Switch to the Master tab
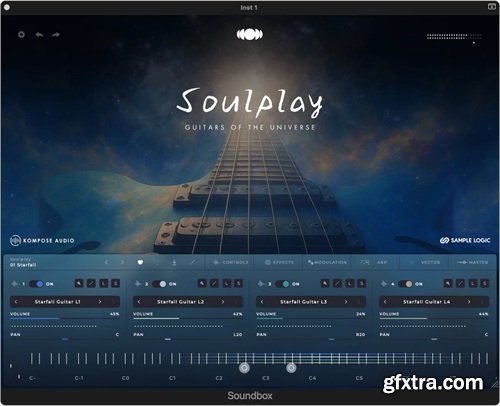This screenshot has width=500, height=406. pos(472,262)
